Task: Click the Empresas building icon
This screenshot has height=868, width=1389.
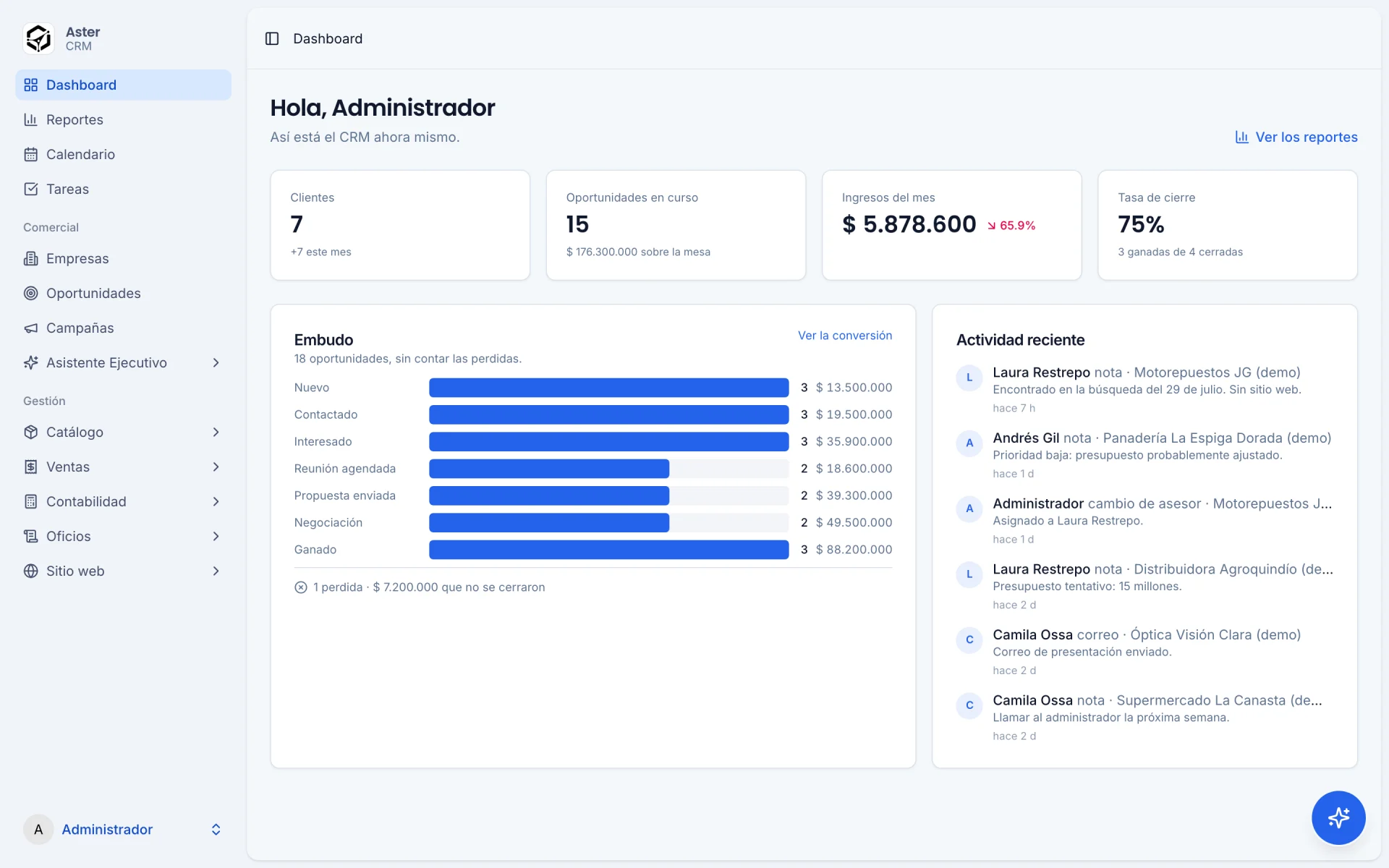Action: click(x=30, y=258)
